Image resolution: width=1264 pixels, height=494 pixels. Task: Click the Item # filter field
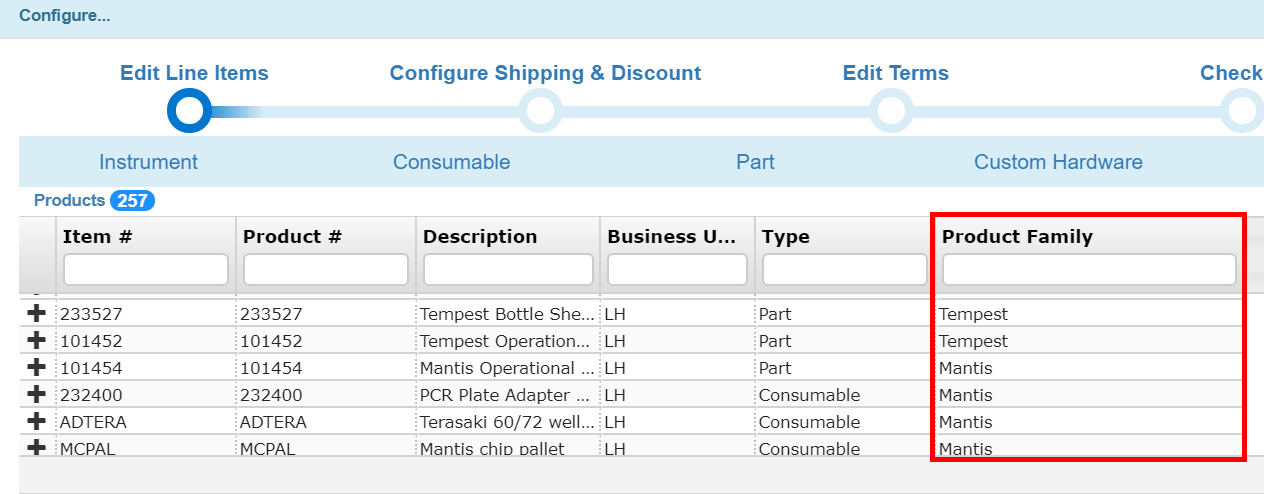(x=146, y=269)
